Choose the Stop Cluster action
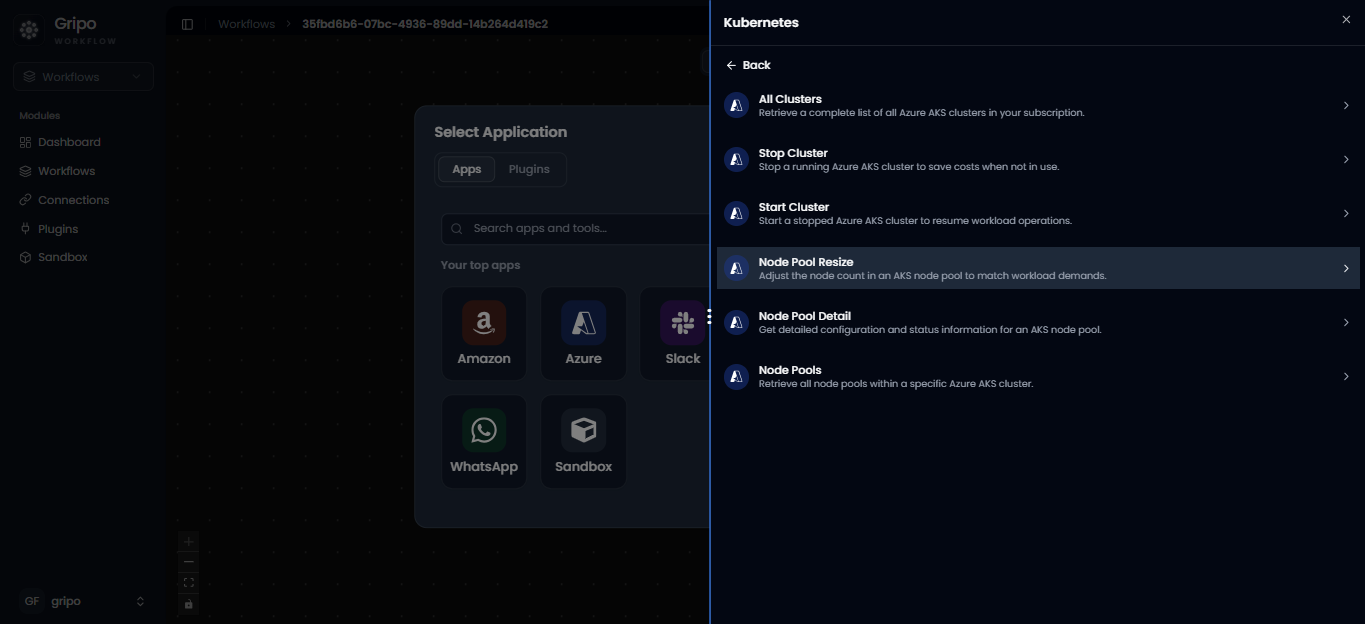 click(x=1038, y=159)
